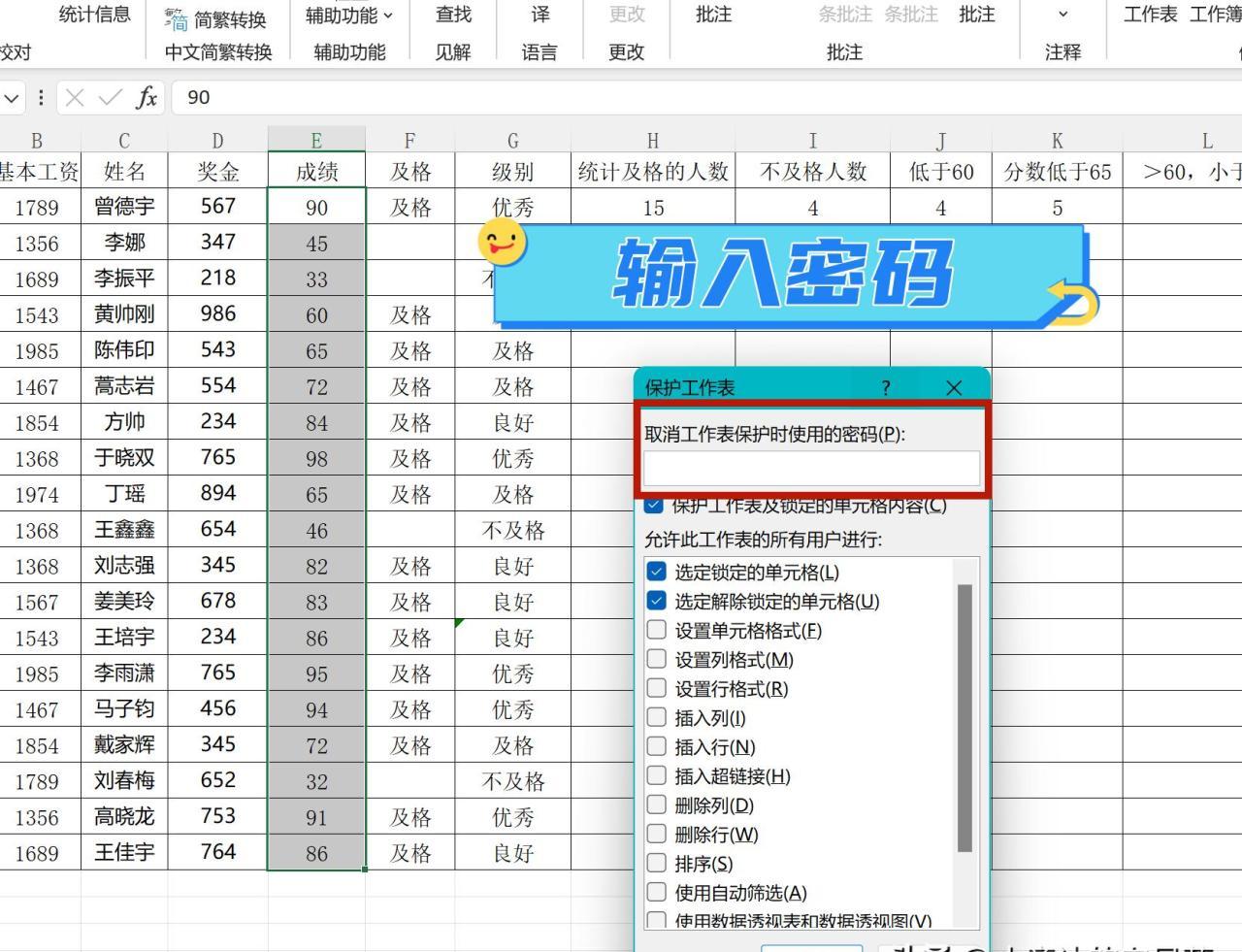Viewport: 1242px width, 952px height.
Task: Click the 不及格 cell in 刘春梅's row
Action: [512, 781]
